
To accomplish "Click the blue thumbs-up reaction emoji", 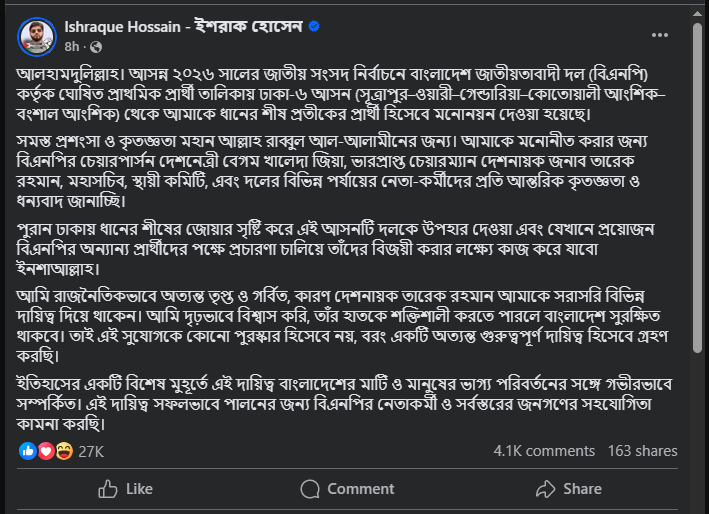I will (28, 451).
